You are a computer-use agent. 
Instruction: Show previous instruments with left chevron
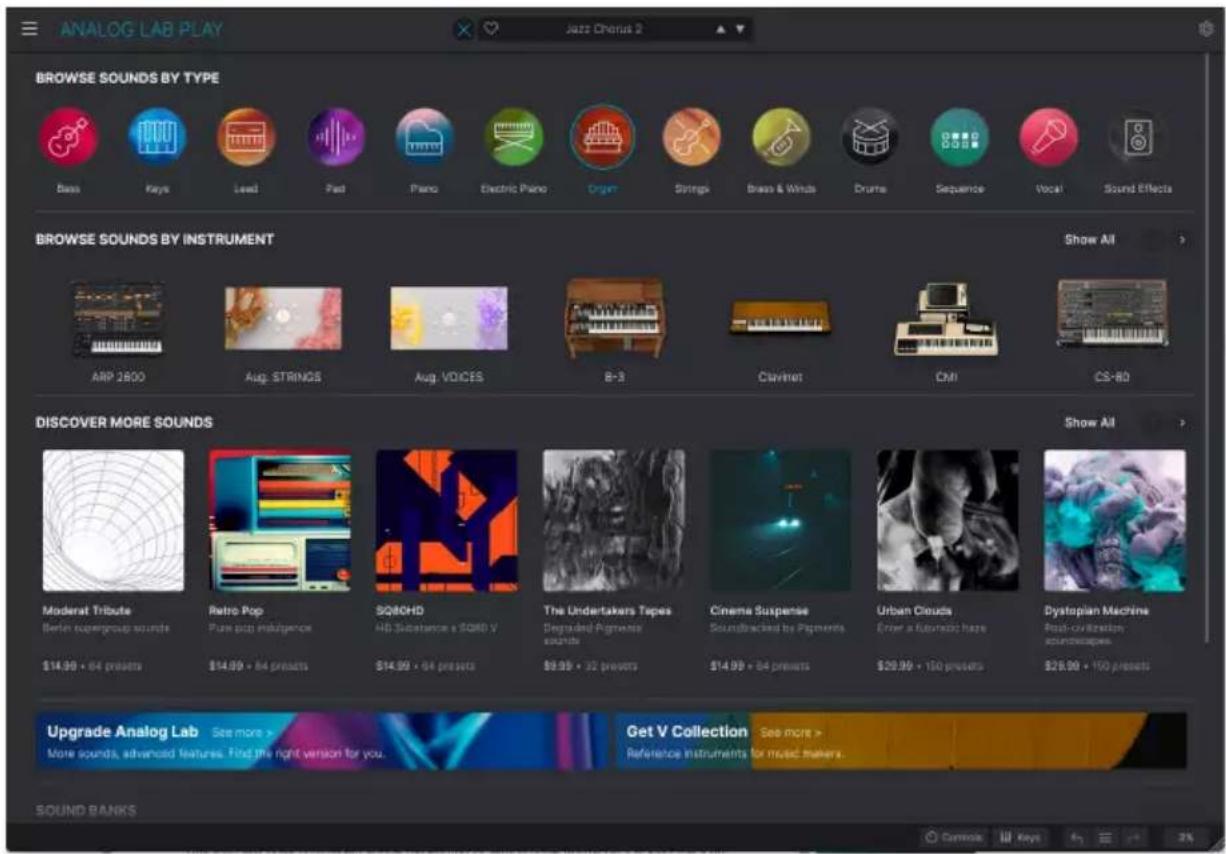point(1153,240)
